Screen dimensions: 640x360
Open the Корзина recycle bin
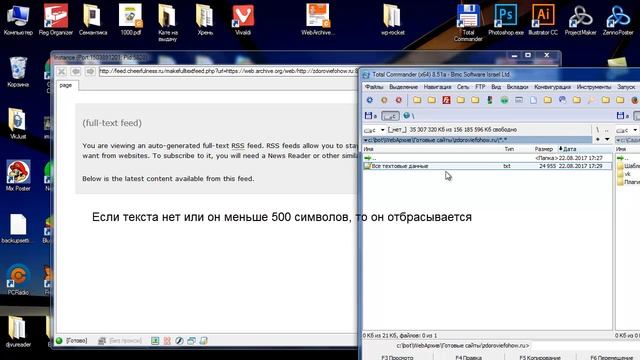point(18,72)
